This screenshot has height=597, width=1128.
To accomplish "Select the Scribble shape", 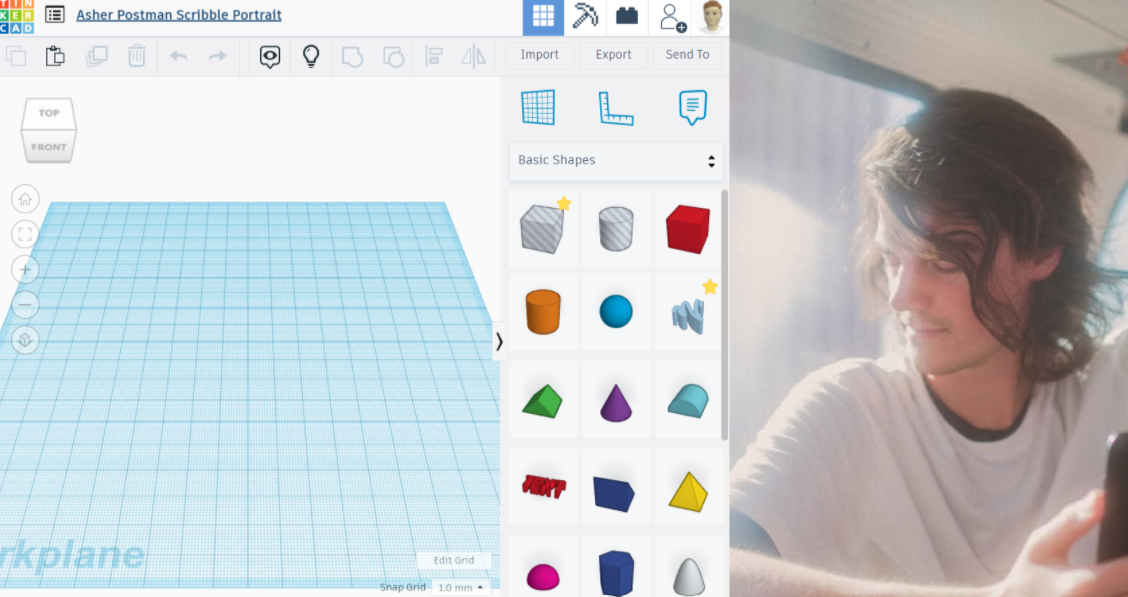I will [x=688, y=314].
